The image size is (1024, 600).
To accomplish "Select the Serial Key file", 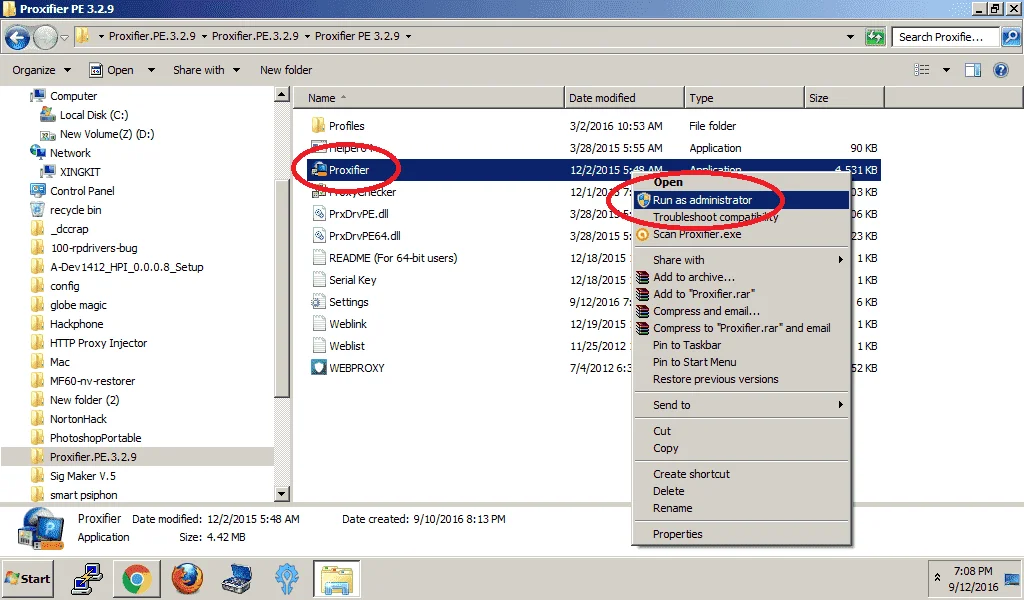I will (x=352, y=279).
